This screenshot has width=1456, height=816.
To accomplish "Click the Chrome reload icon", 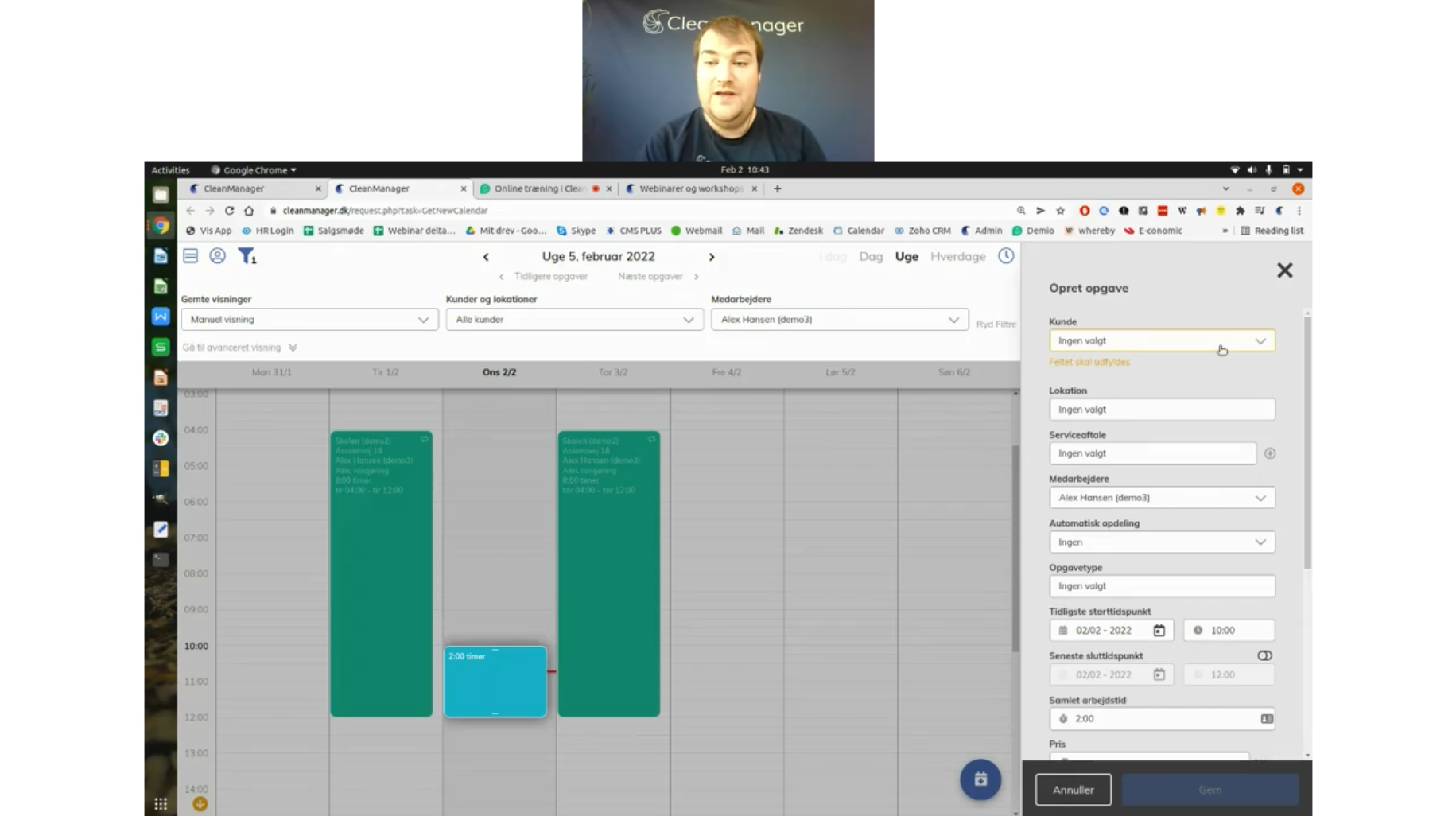I will tap(229, 211).
